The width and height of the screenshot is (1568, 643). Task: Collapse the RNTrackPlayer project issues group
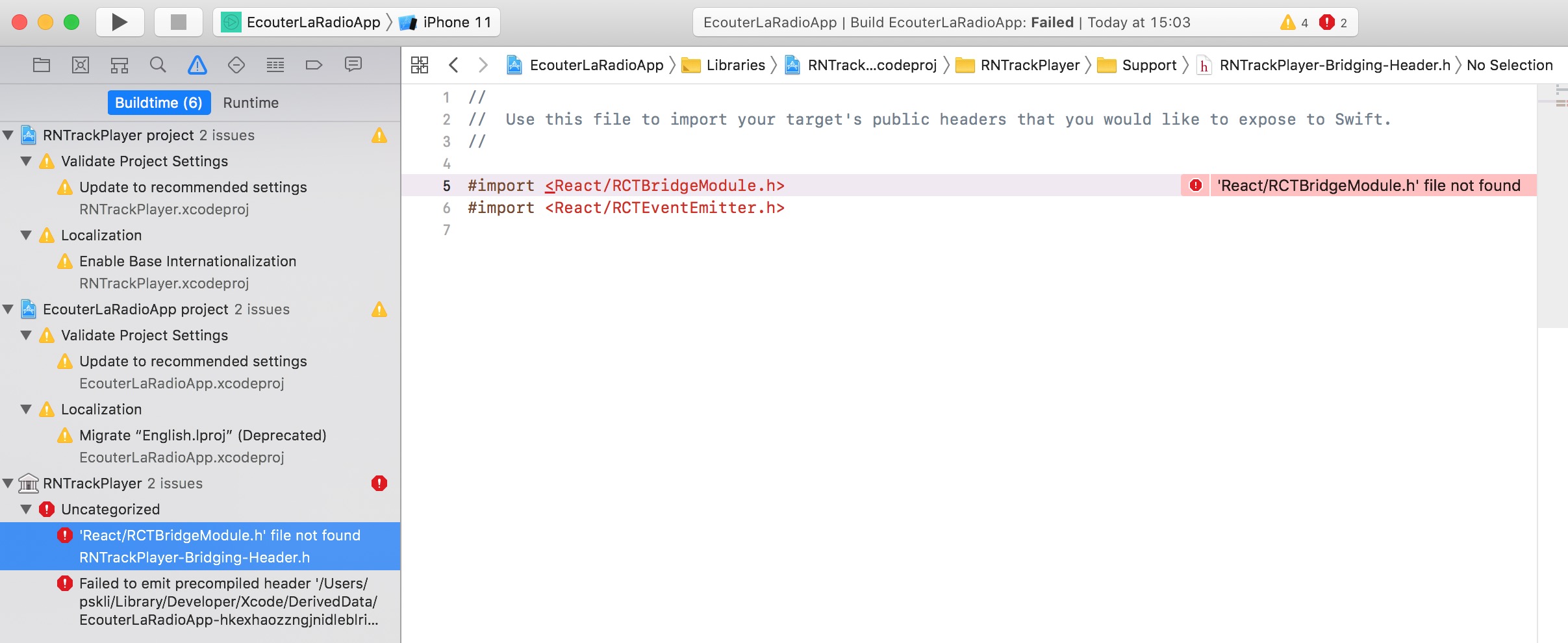tap(8, 135)
